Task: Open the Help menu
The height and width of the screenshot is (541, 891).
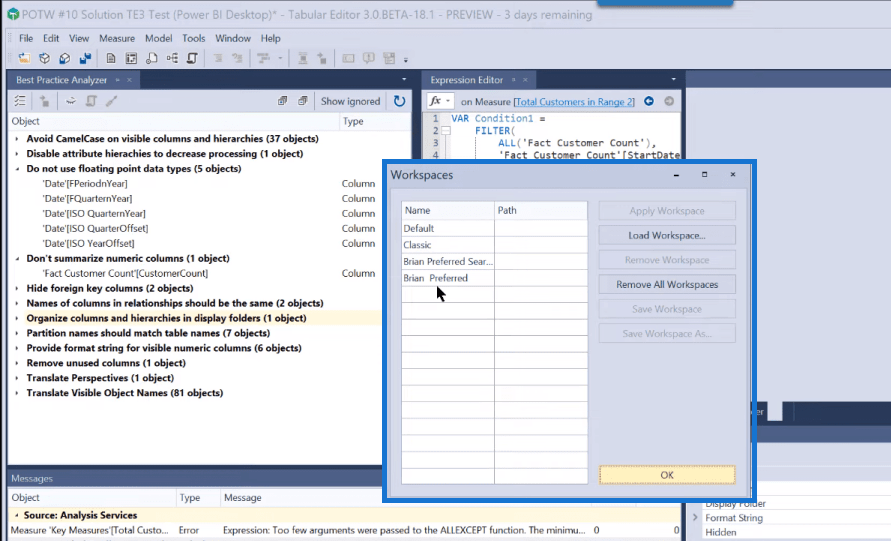Action: click(x=270, y=38)
